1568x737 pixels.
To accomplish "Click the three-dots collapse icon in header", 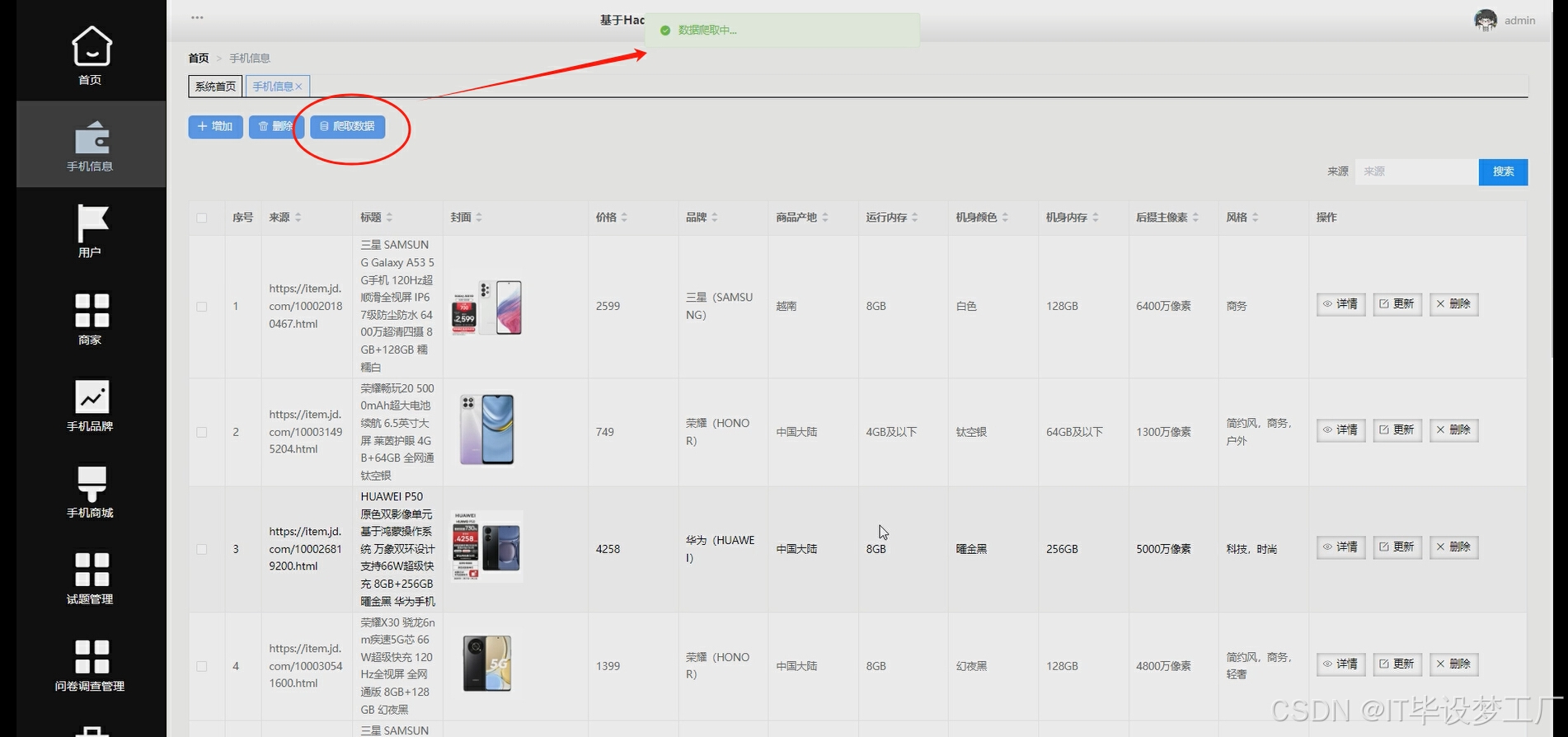I will click(197, 17).
